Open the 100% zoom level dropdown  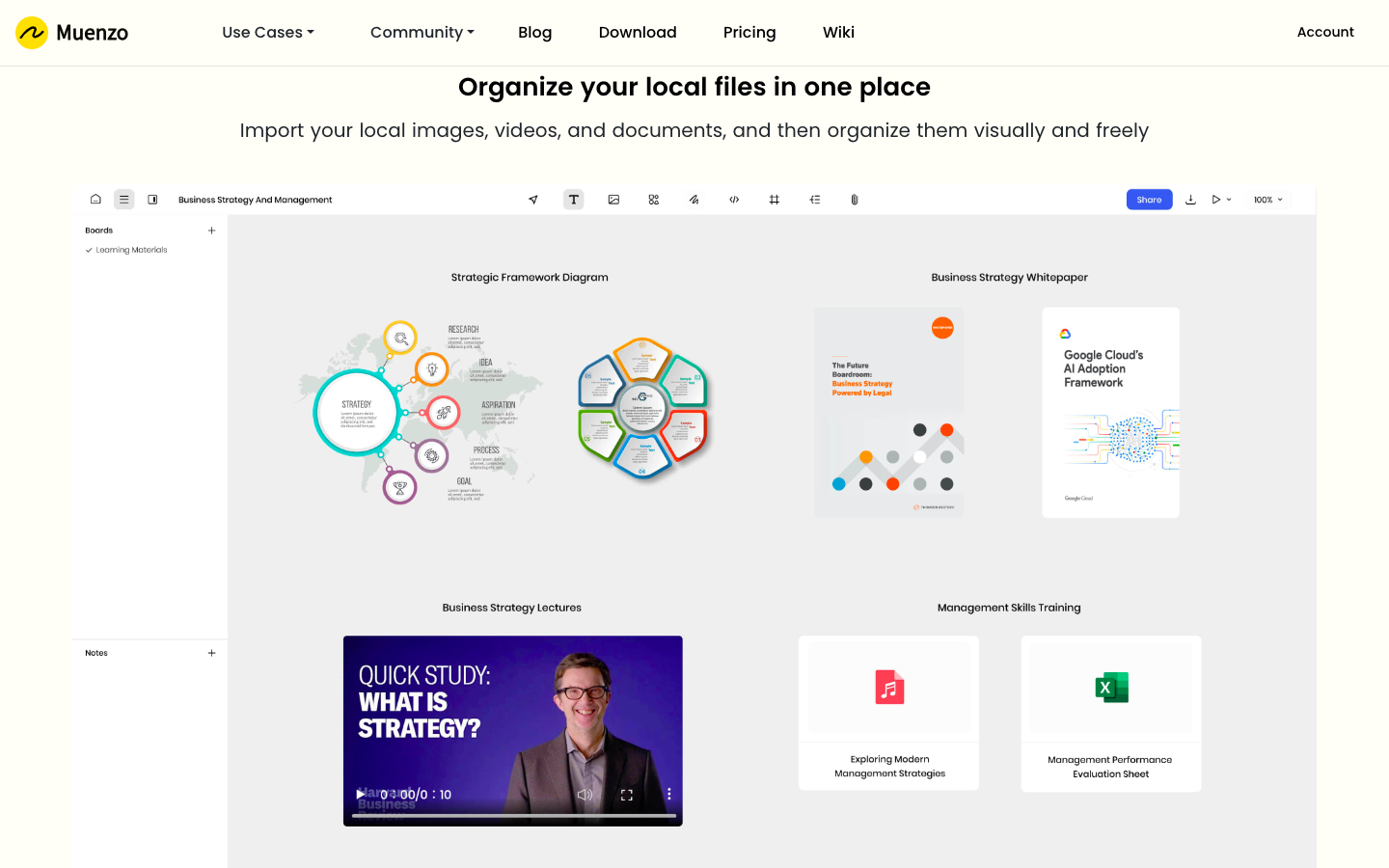(x=1267, y=200)
